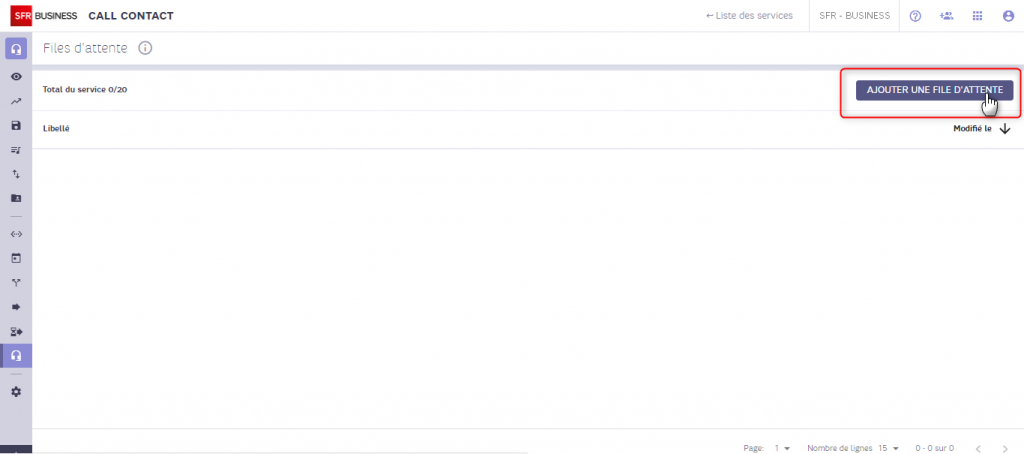Sort by Modifié le arrow
1024x454 pixels.
1004,129
